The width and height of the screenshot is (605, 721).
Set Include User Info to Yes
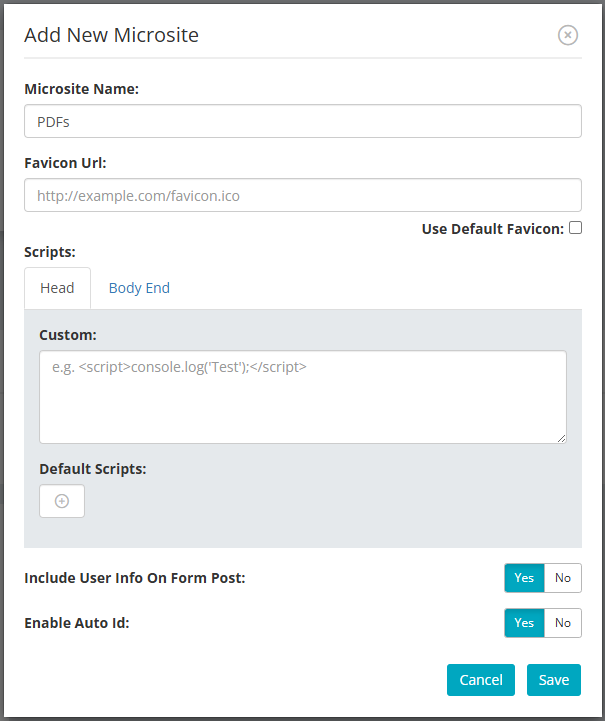tap(524, 578)
